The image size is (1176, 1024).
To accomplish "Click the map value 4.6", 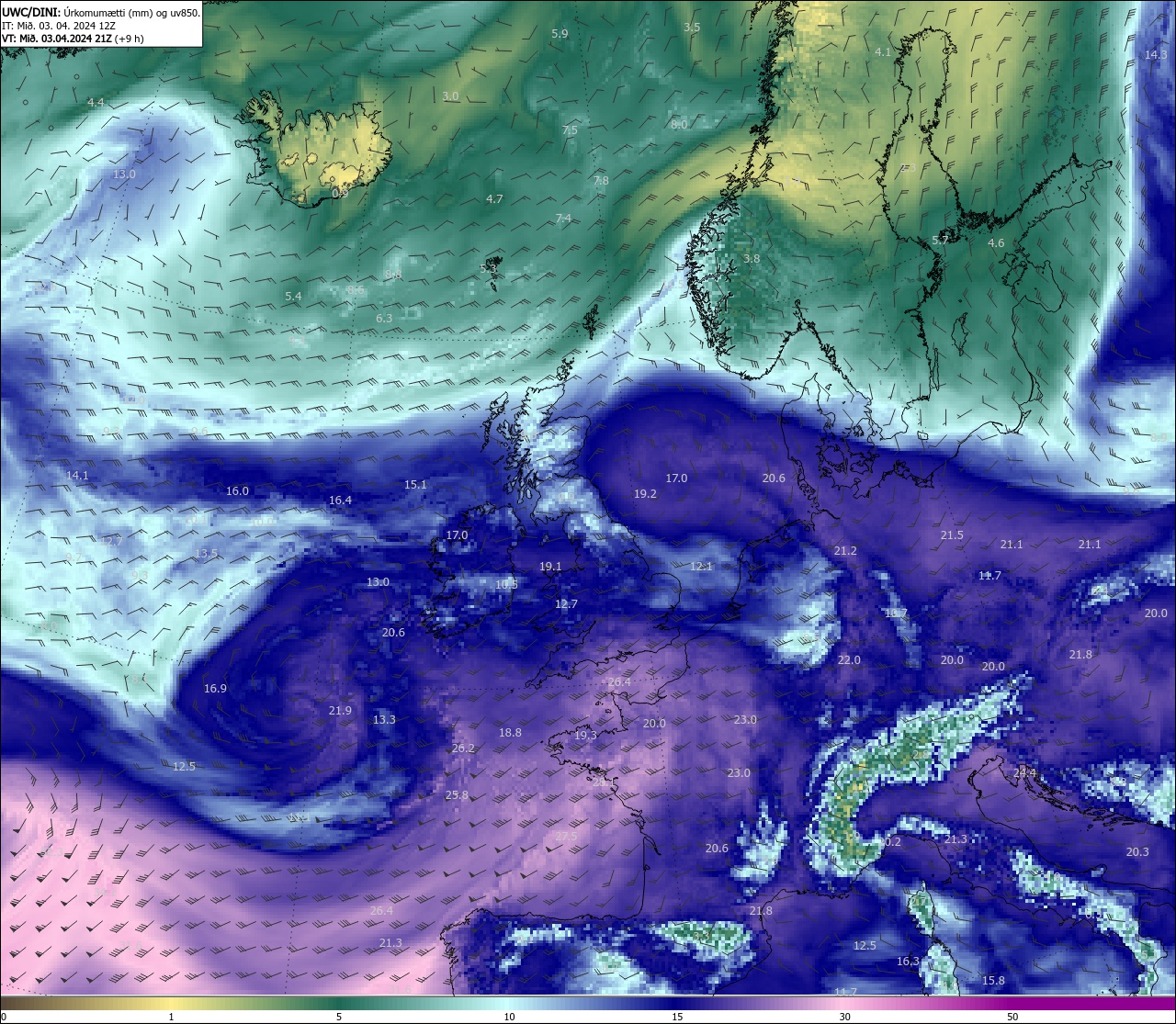I will pyautogui.click(x=996, y=243).
